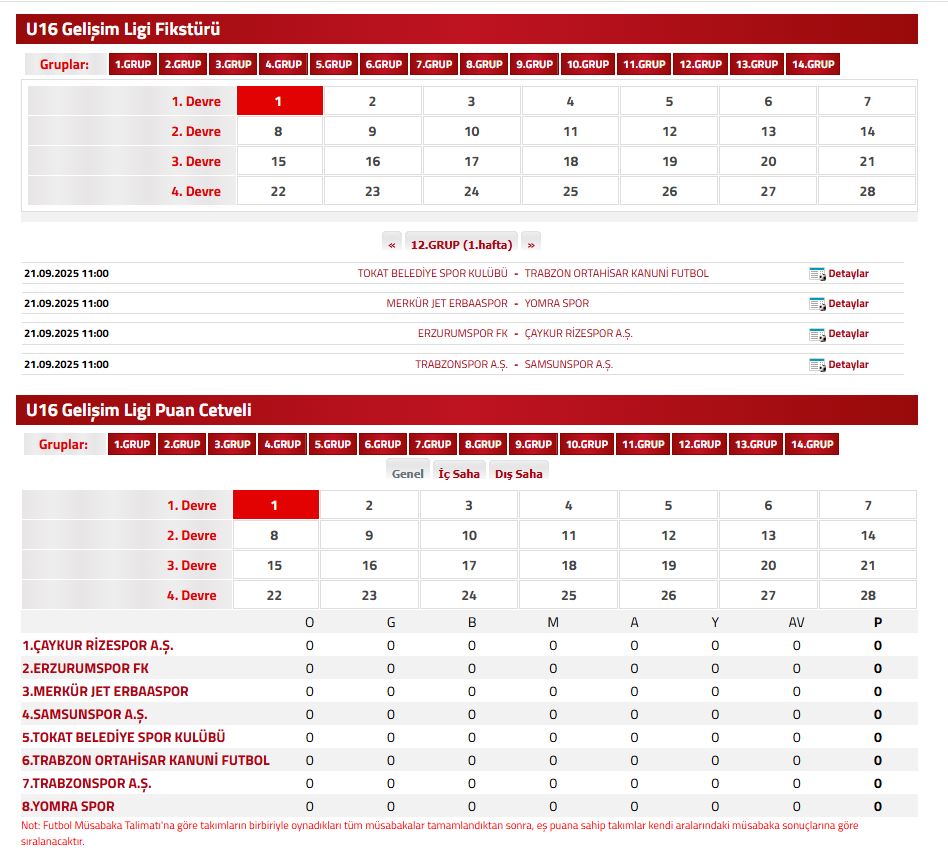
Task: Open the İç Saha standings tab
Action: (x=459, y=474)
